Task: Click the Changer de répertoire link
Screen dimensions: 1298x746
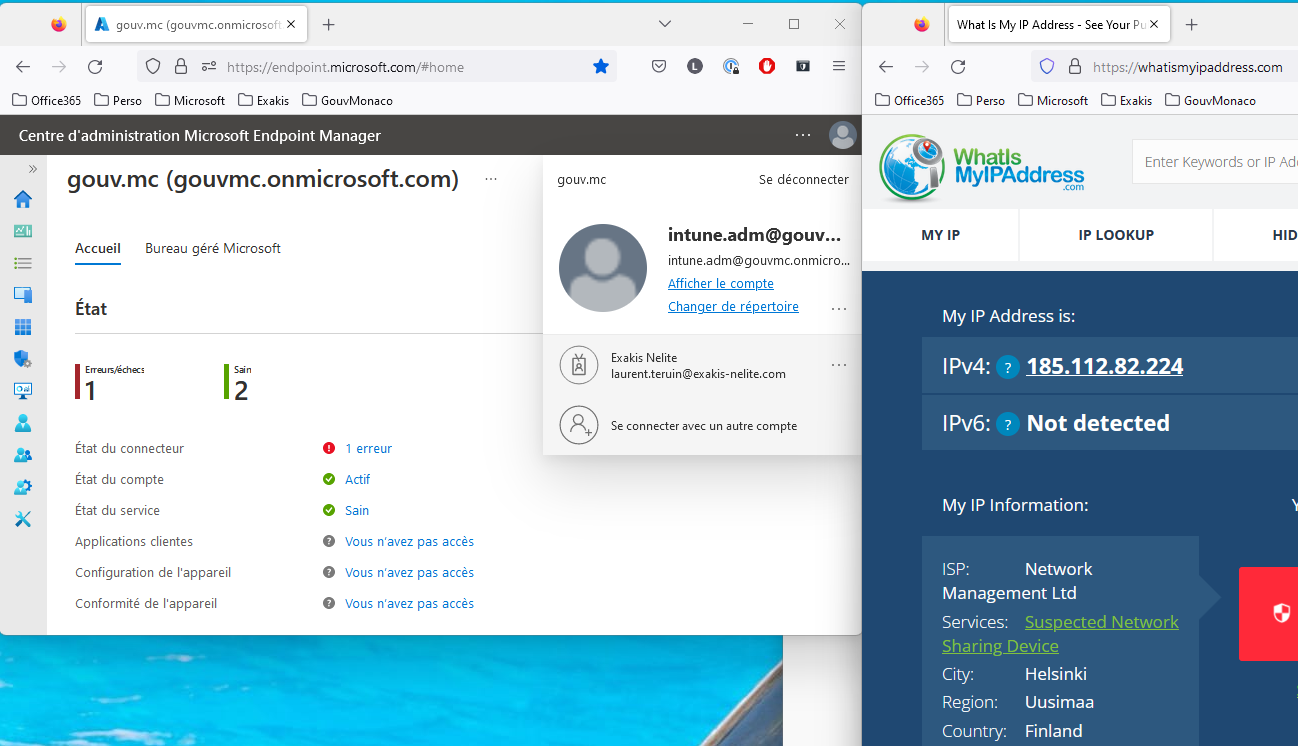Action: point(733,307)
